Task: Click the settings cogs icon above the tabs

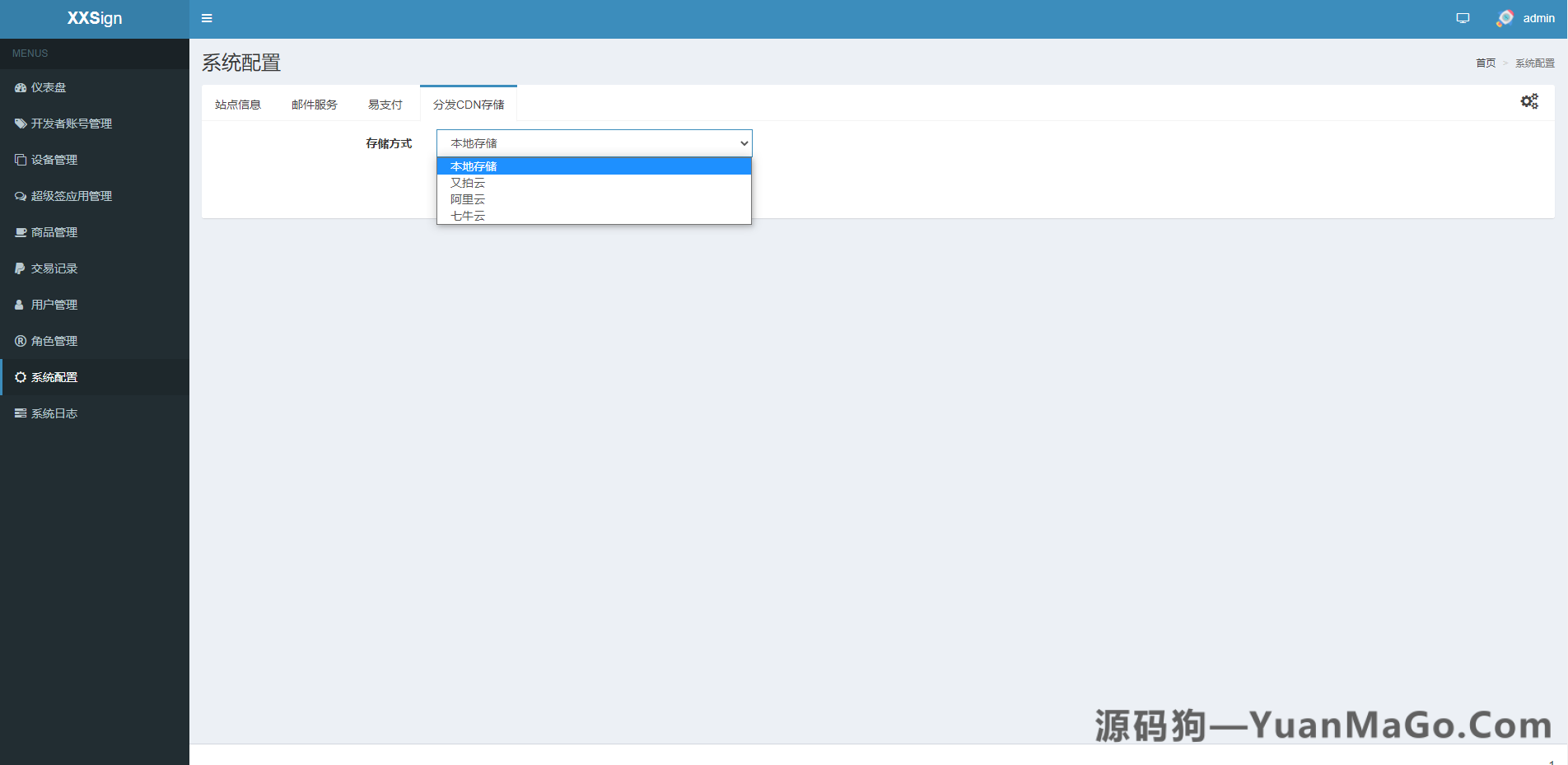Action: [x=1529, y=100]
